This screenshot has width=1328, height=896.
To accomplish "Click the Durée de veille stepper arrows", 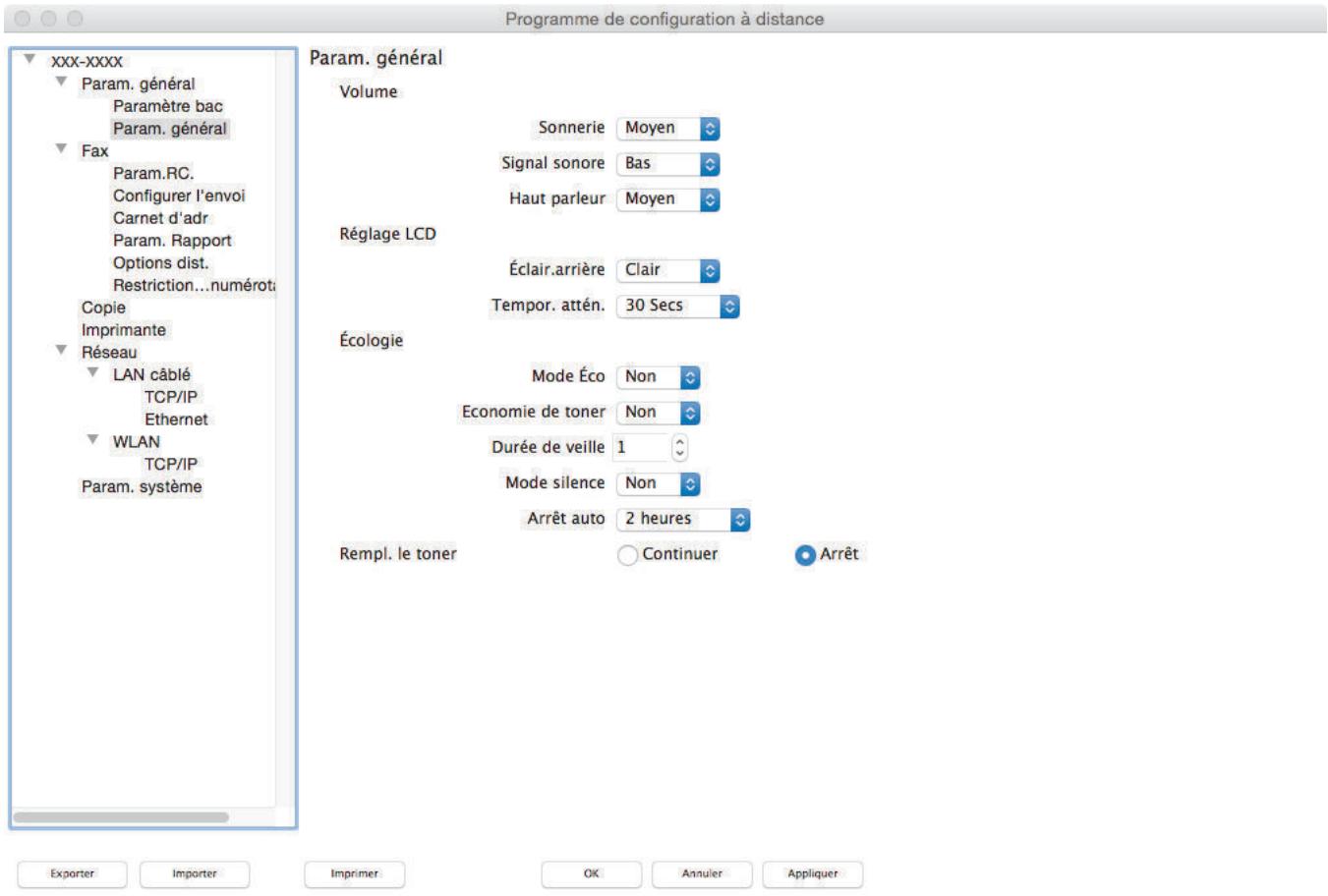I will click(x=679, y=448).
